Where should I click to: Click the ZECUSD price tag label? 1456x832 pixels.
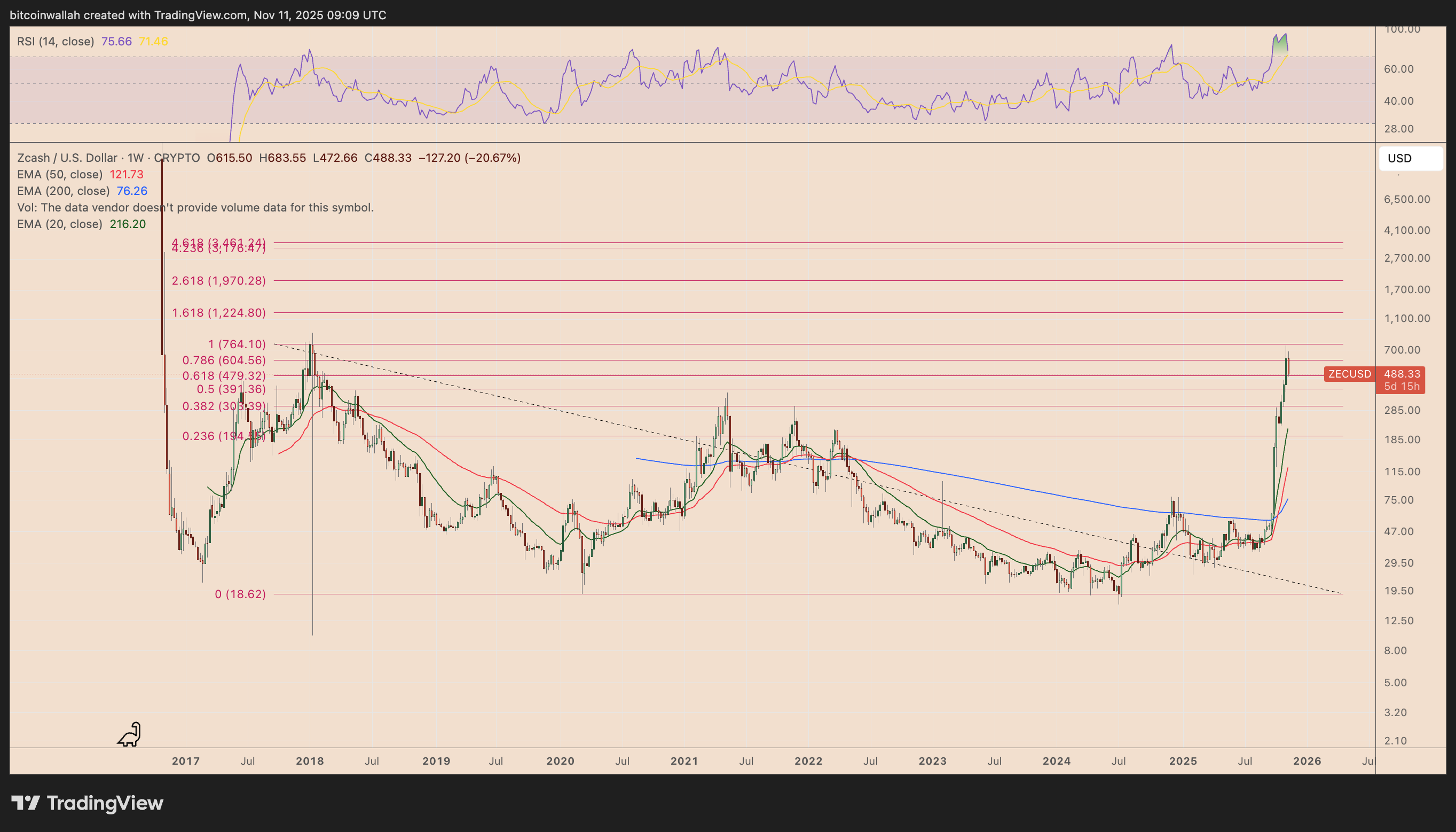coord(1349,374)
